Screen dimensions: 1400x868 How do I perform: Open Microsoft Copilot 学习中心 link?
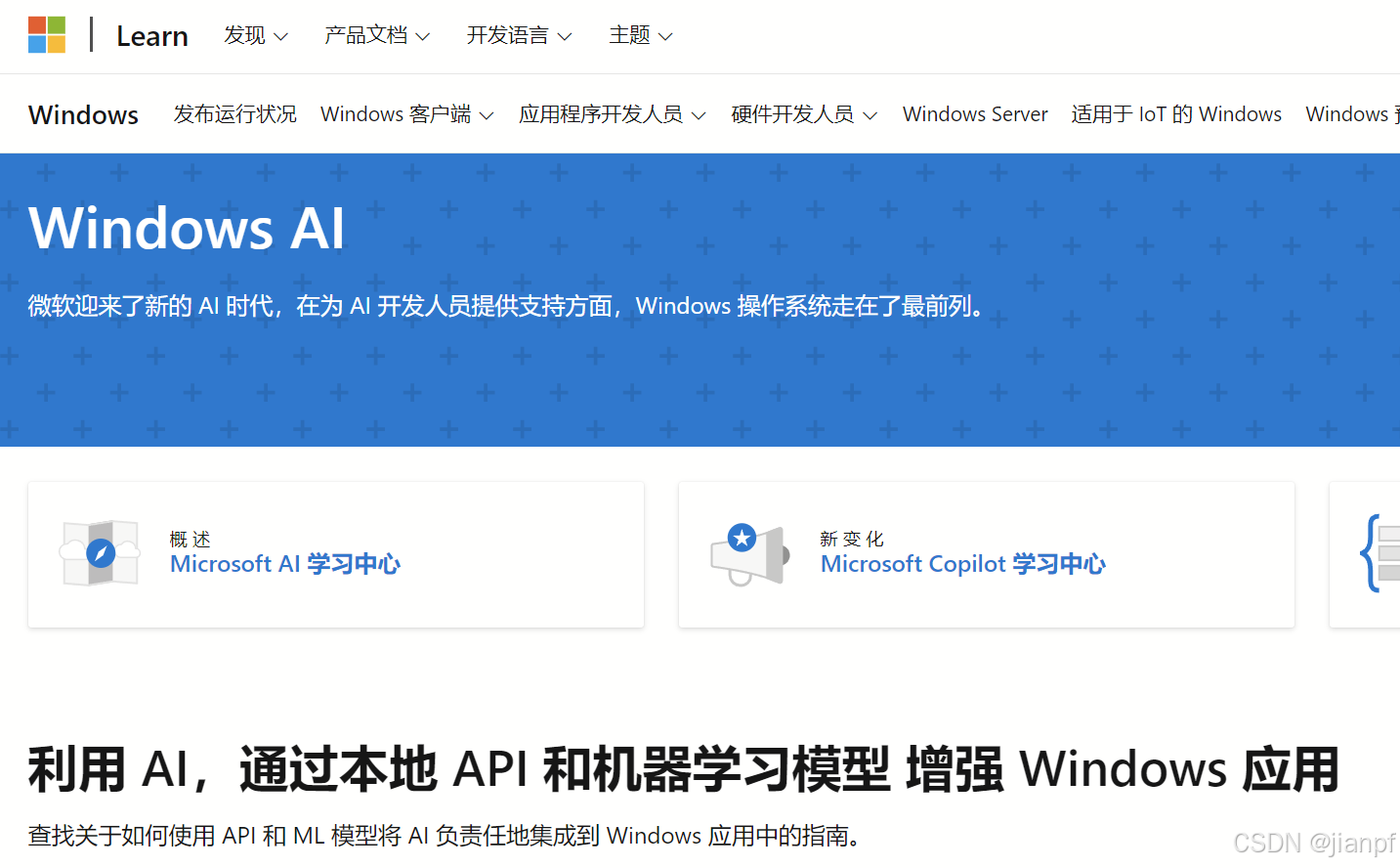pos(963,564)
